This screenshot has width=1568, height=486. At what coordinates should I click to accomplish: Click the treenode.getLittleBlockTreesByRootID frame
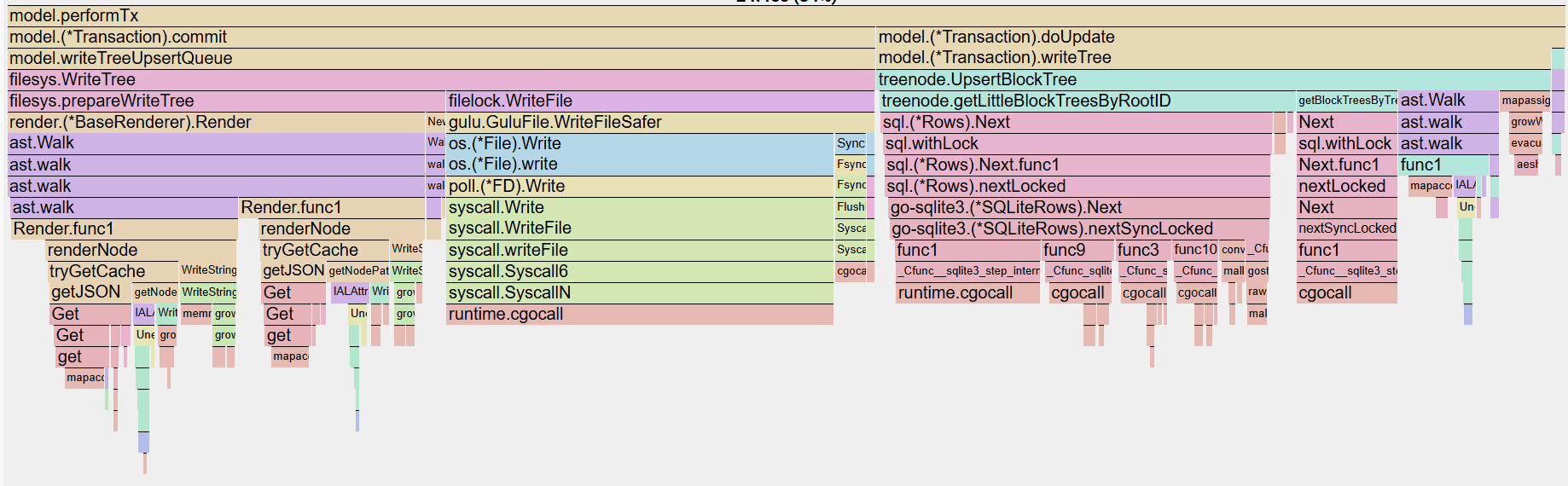1087,101
